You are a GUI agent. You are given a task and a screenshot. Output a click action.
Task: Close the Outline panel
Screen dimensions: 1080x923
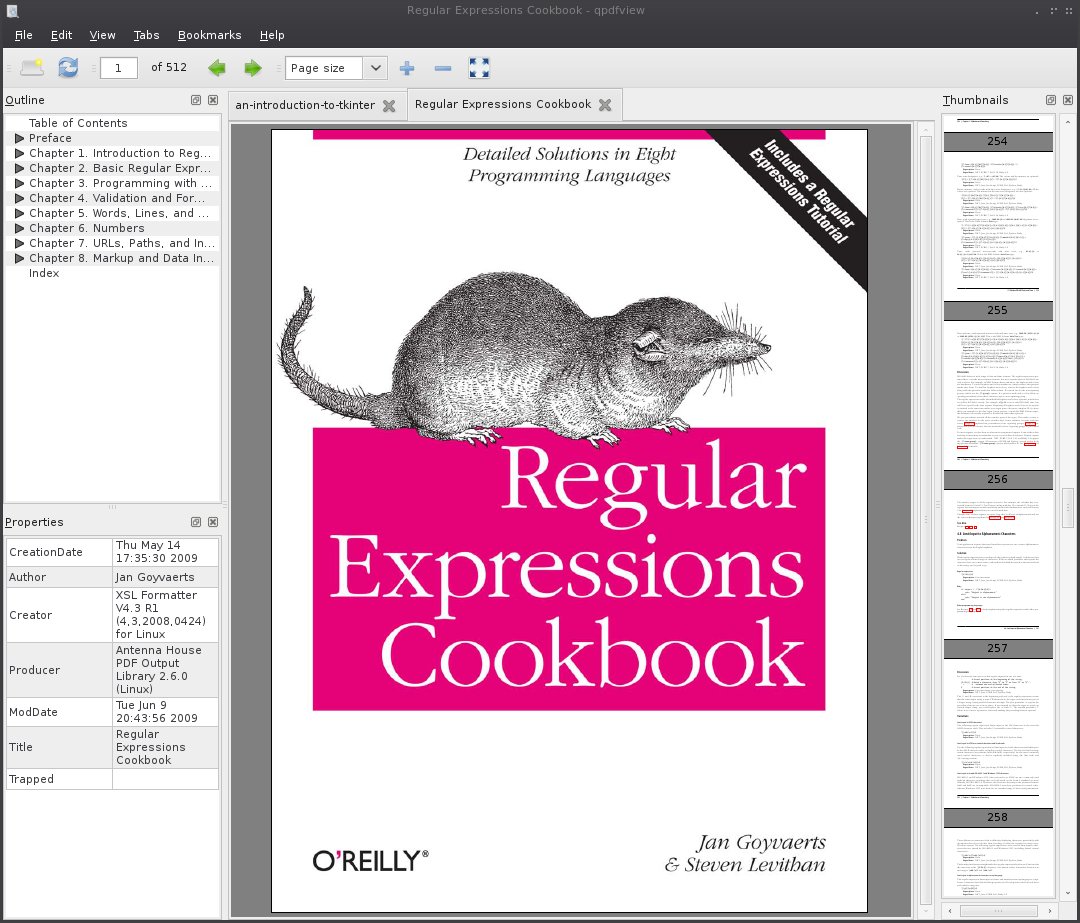(x=213, y=100)
